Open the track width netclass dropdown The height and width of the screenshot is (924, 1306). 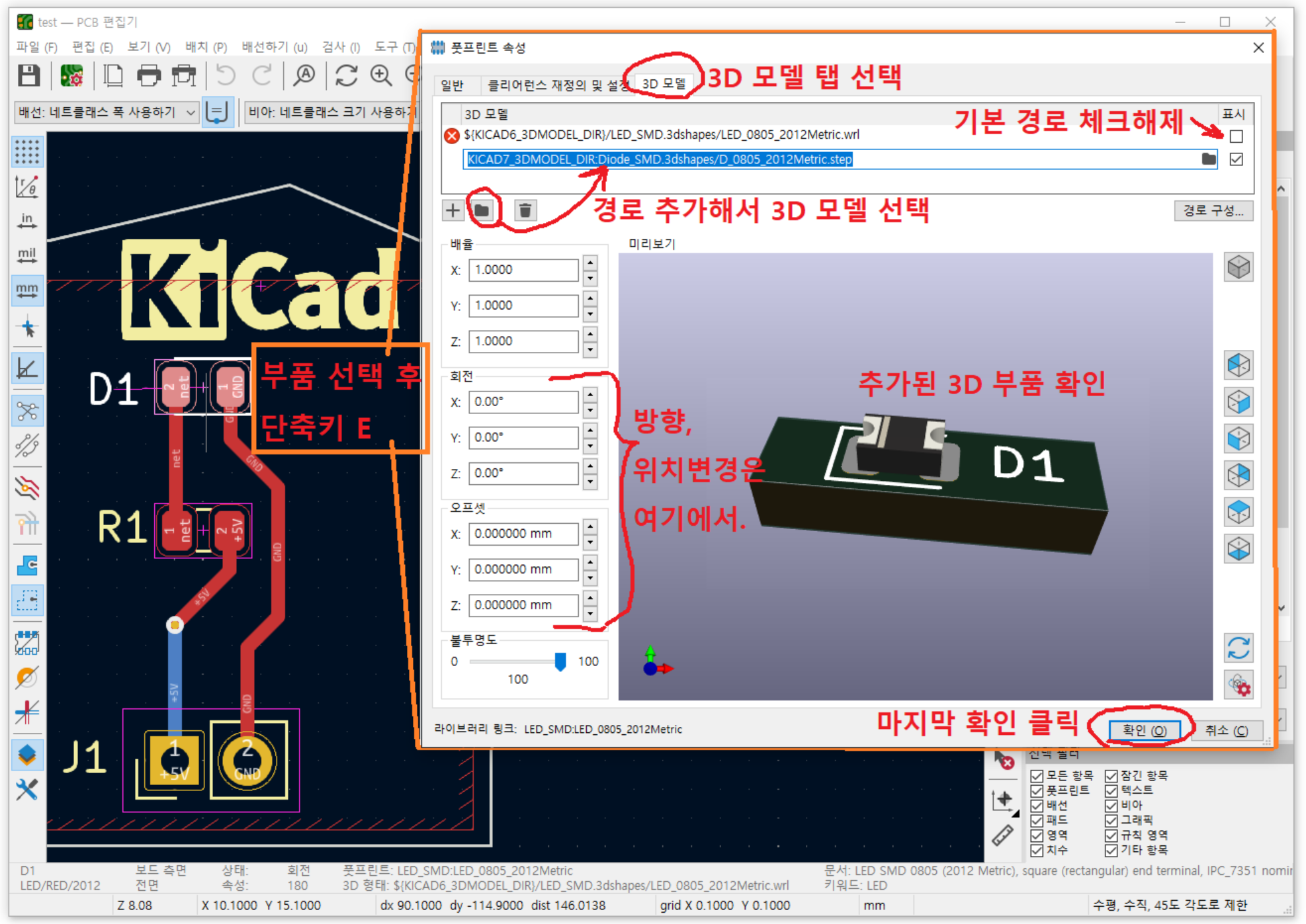106,112
